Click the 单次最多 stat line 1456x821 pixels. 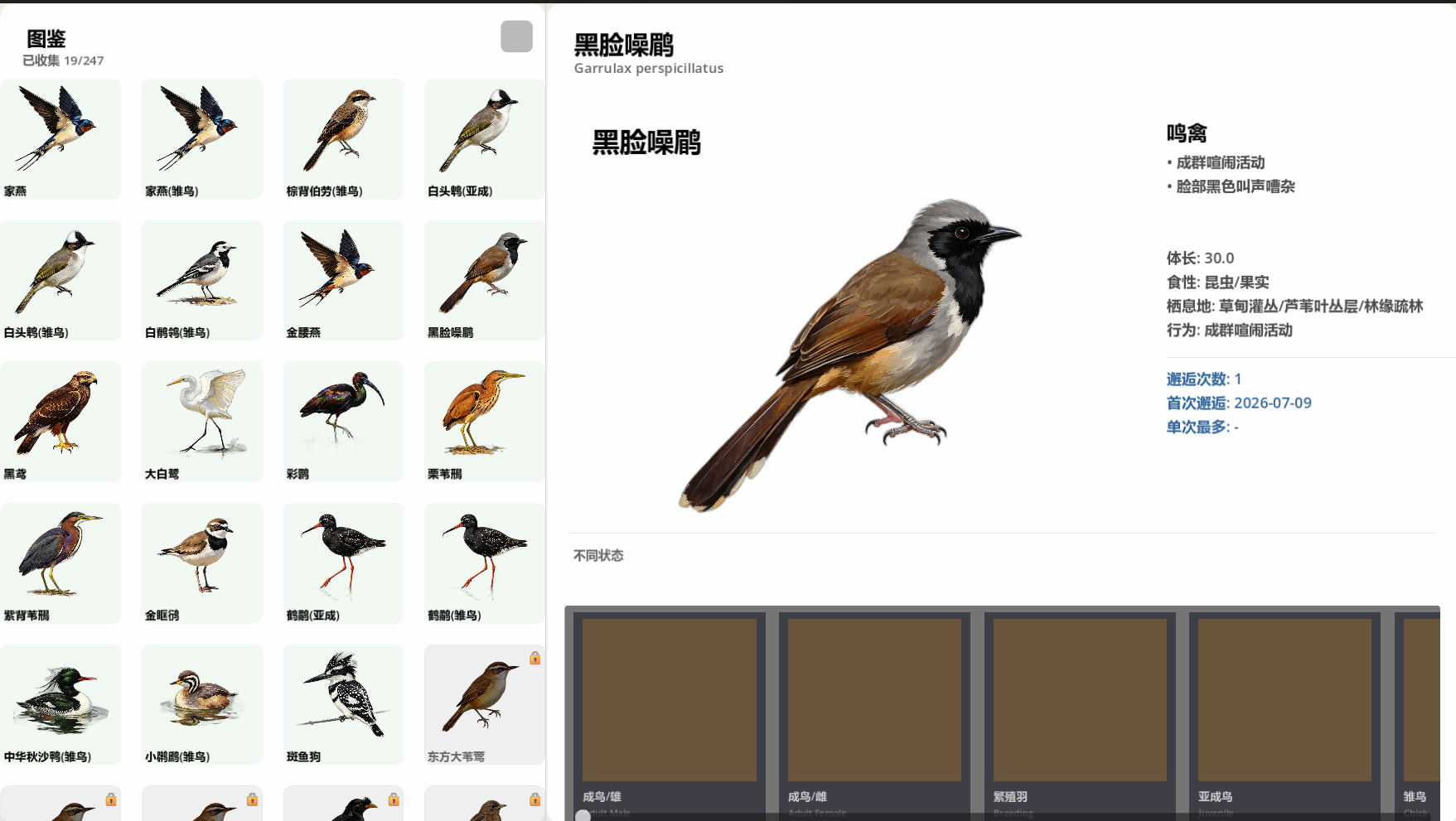coord(1202,427)
